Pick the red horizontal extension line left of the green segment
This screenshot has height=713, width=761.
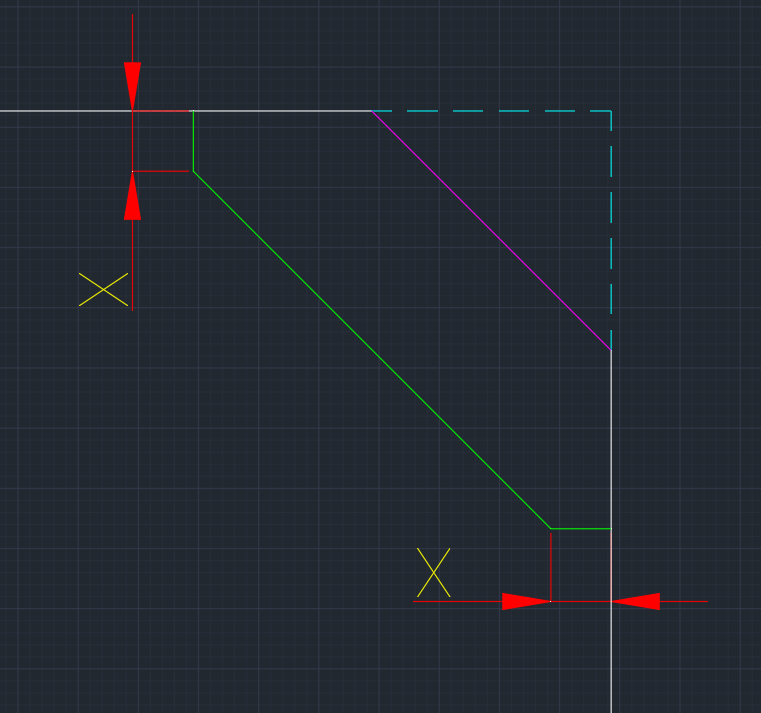coord(161,171)
